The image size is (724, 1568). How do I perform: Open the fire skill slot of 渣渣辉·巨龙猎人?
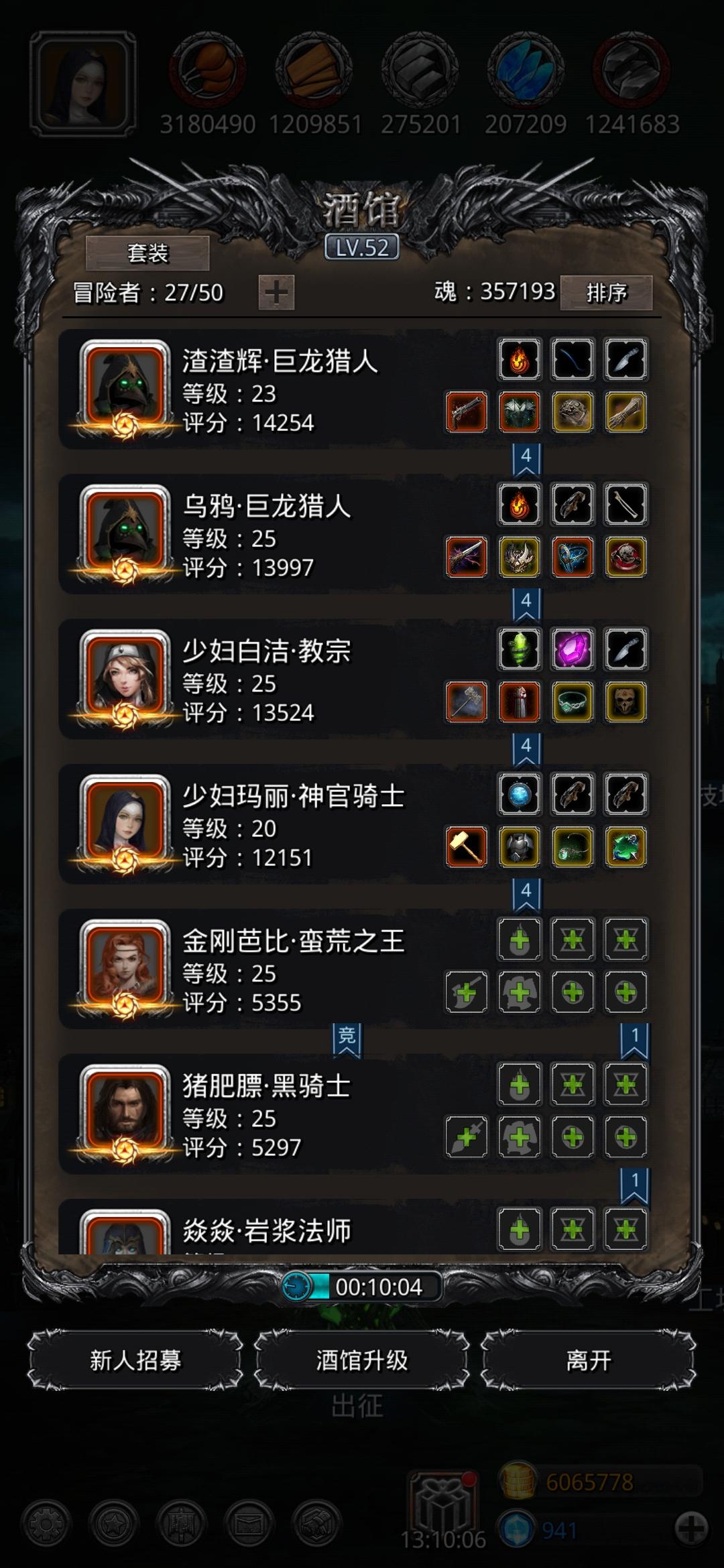pyautogui.click(x=520, y=360)
